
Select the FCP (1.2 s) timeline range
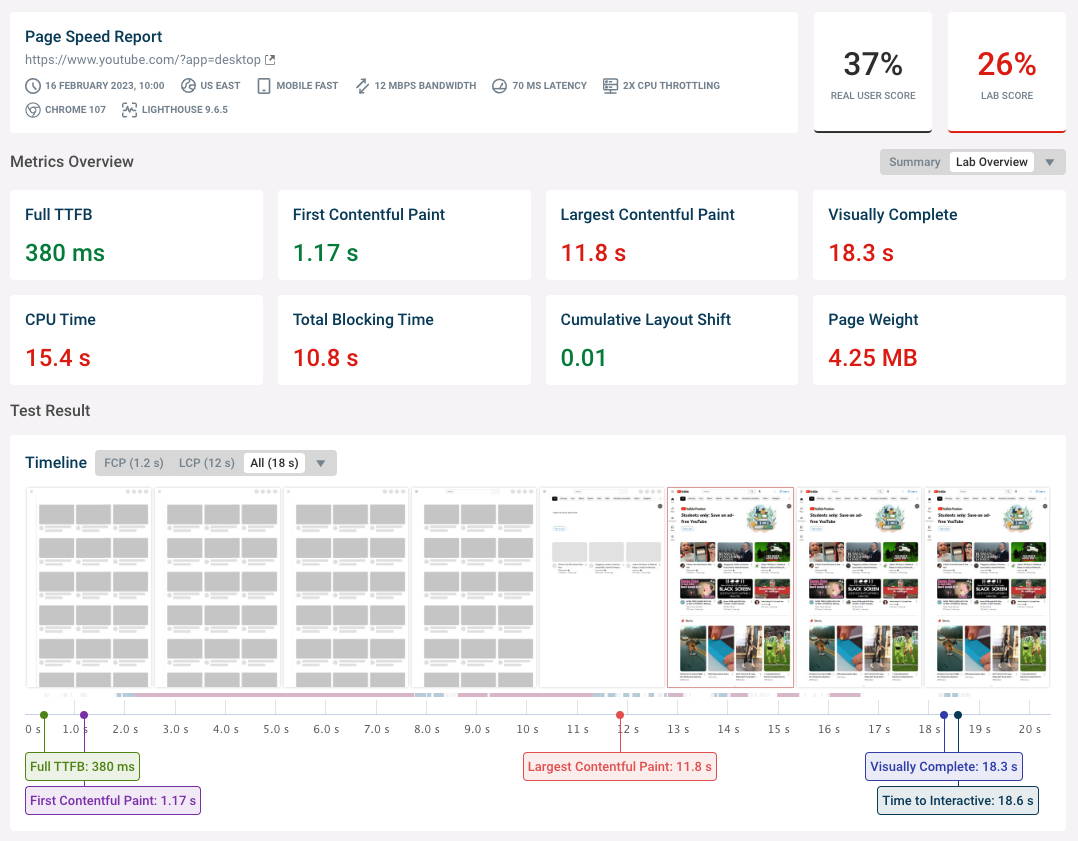click(x=134, y=463)
